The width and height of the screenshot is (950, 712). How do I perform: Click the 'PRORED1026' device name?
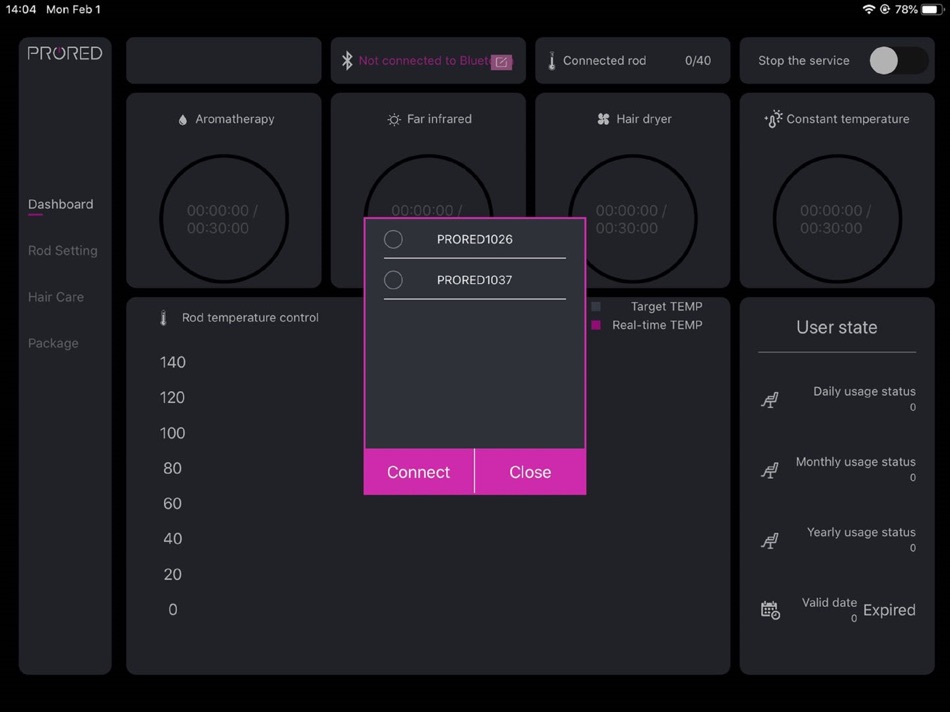pyautogui.click(x=474, y=239)
